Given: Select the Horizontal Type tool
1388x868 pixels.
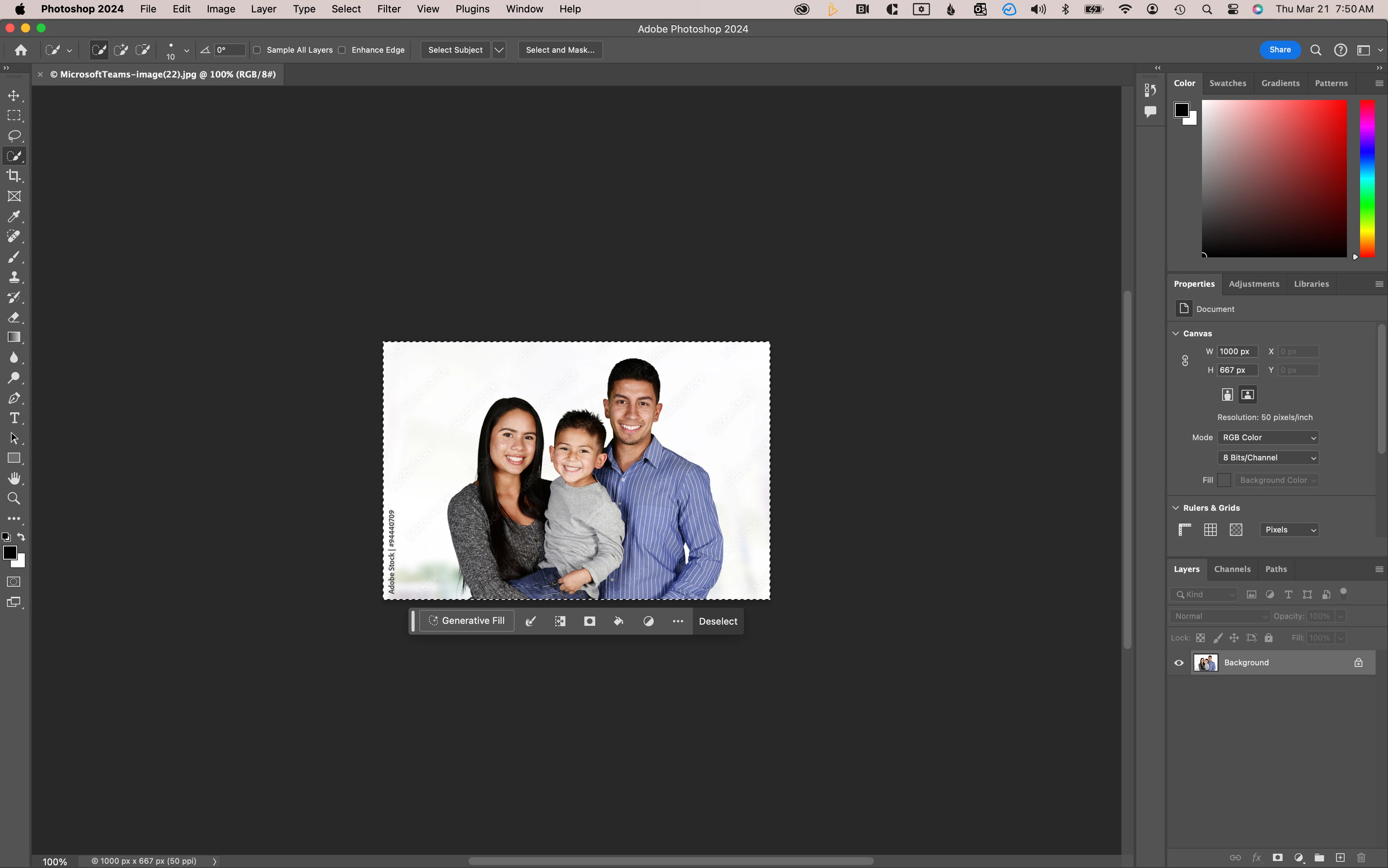Looking at the screenshot, I should [14, 418].
